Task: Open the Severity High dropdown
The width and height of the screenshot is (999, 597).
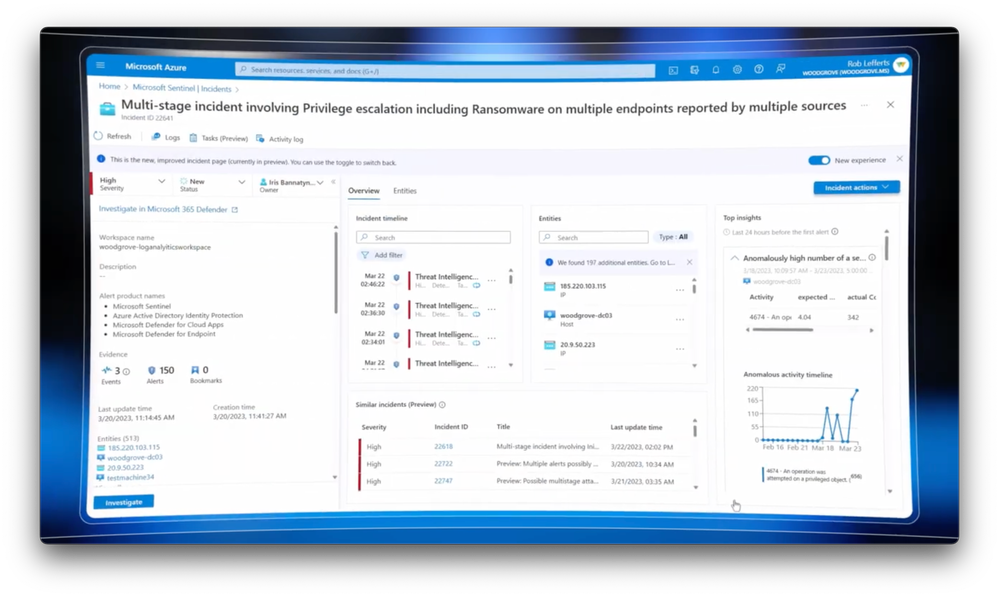Action: pyautogui.click(x=131, y=183)
